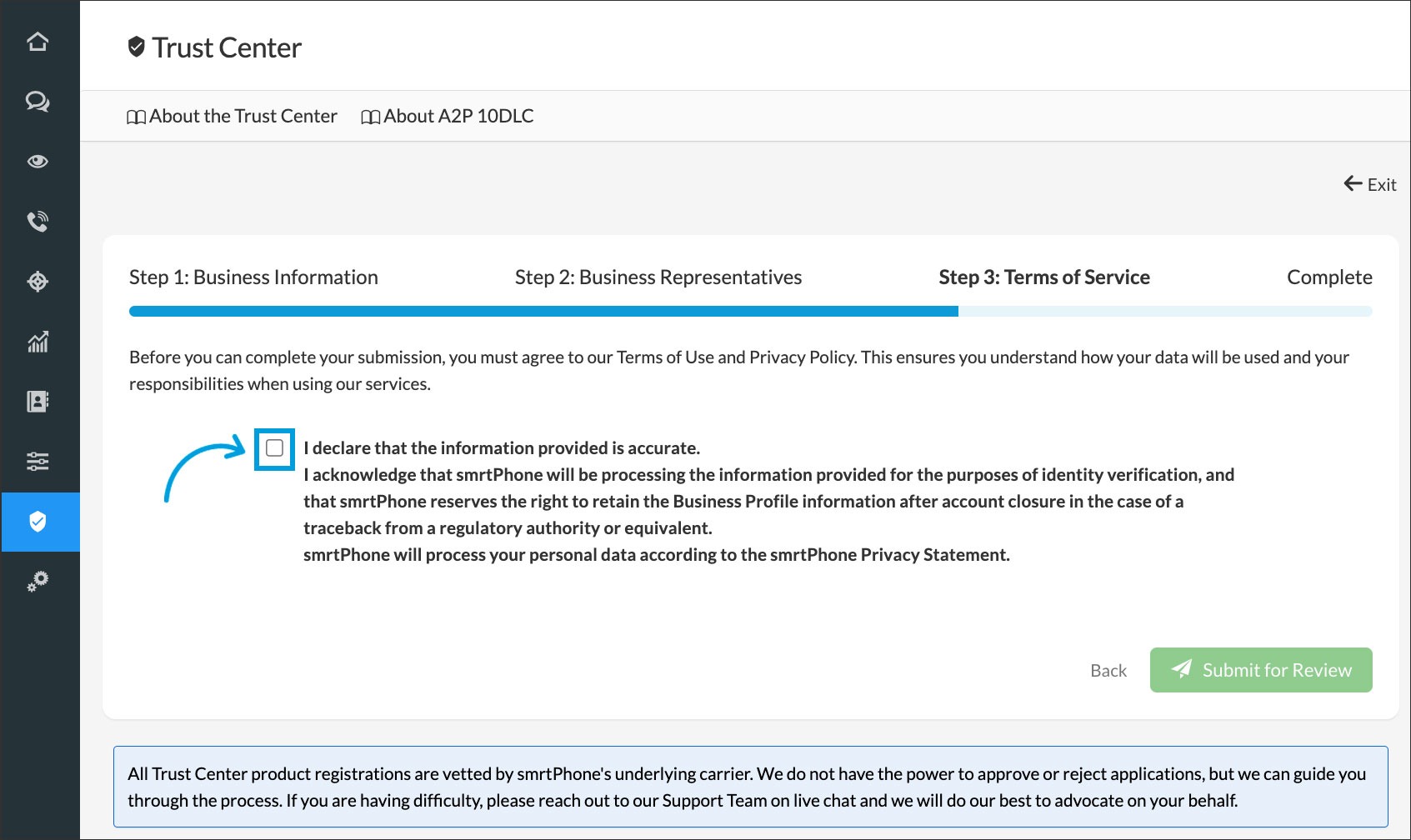Open the gears settings sidebar icon
Viewport: 1411px width, 840px height.
[x=38, y=582]
